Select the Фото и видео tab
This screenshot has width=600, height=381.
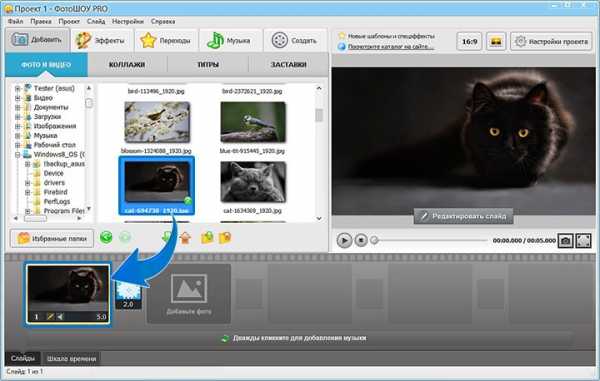pyautogui.click(x=46, y=65)
